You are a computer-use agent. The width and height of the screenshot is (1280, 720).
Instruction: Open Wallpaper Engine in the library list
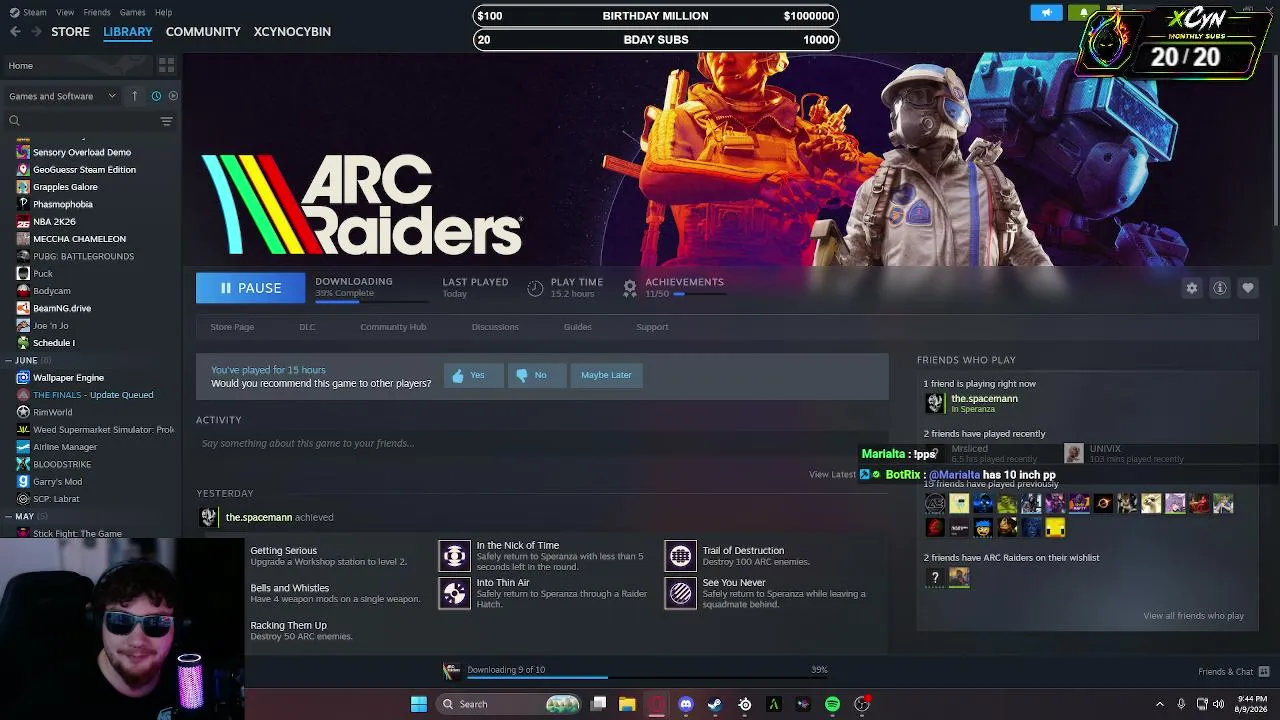pos(68,378)
